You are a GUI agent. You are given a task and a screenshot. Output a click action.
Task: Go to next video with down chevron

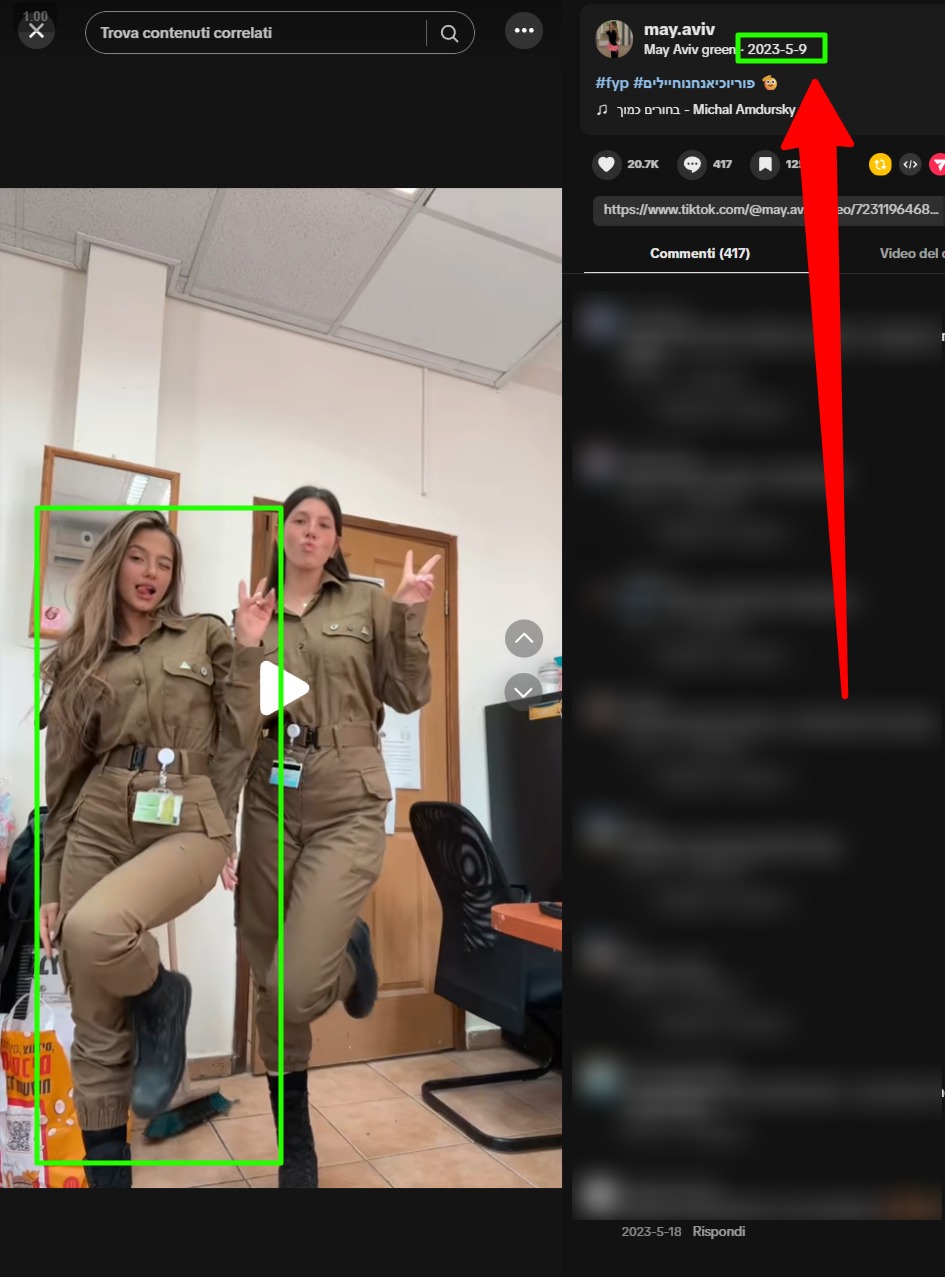[x=524, y=691]
